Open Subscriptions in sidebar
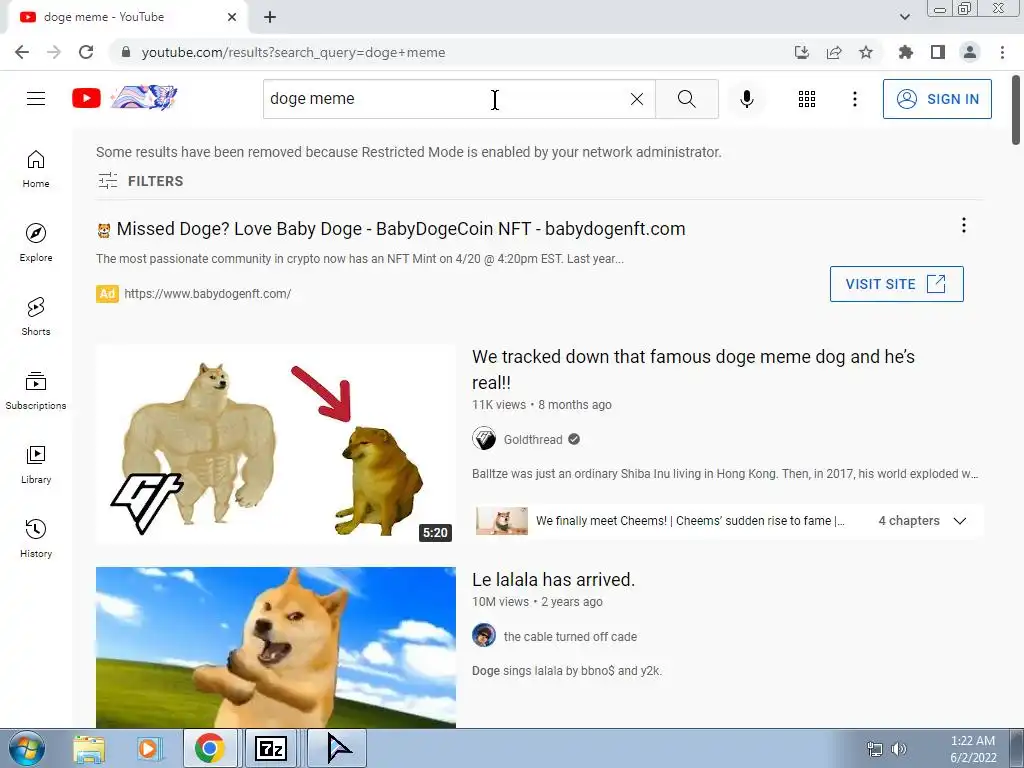1024x768 pixels. pyautogui.click(x=36, y=391)
